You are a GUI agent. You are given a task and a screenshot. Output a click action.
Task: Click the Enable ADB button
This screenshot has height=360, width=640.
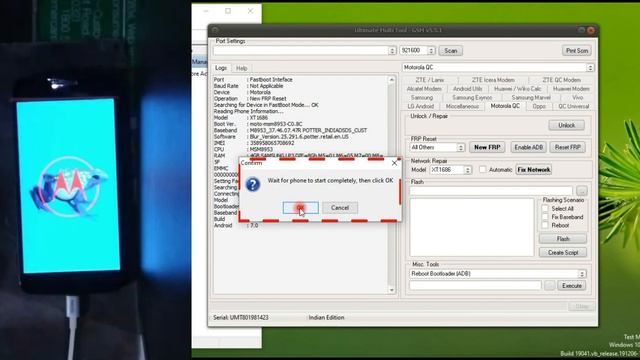[528, 147]
